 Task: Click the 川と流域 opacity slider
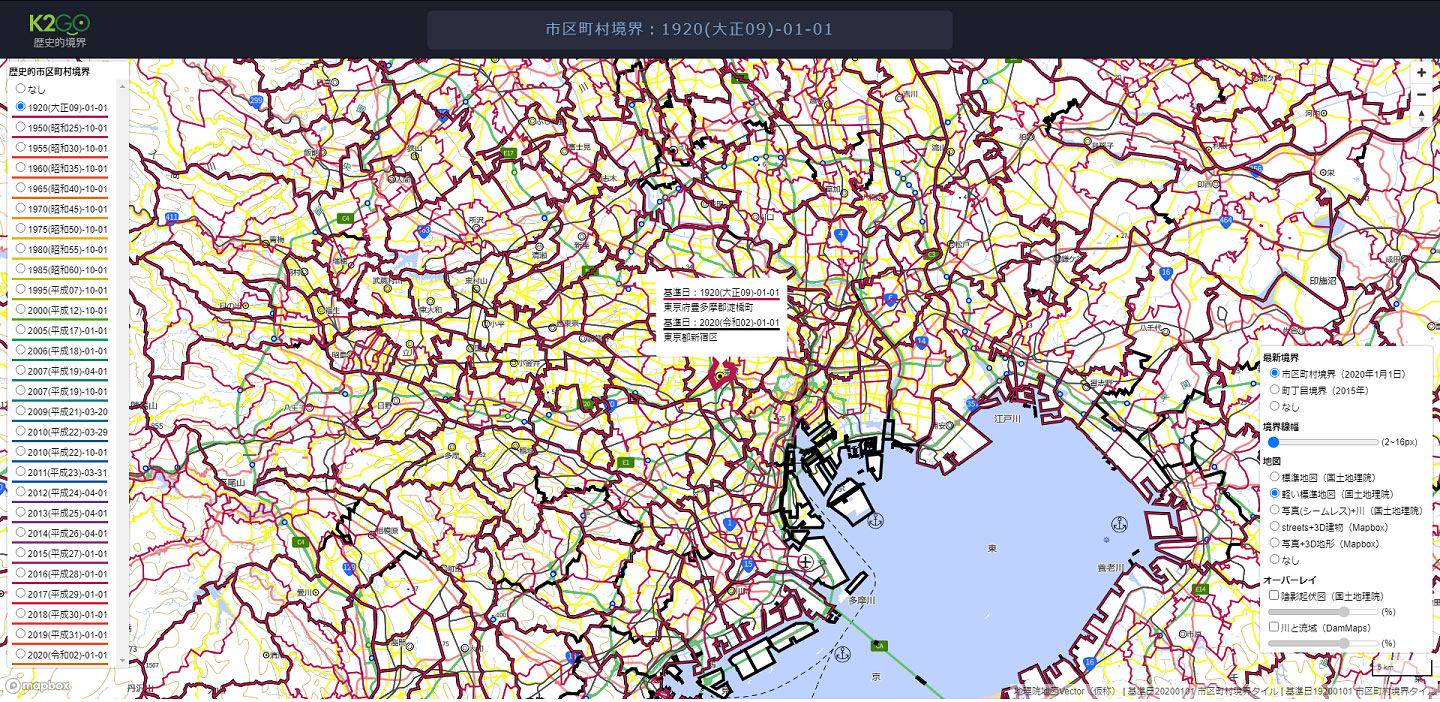1323,643
